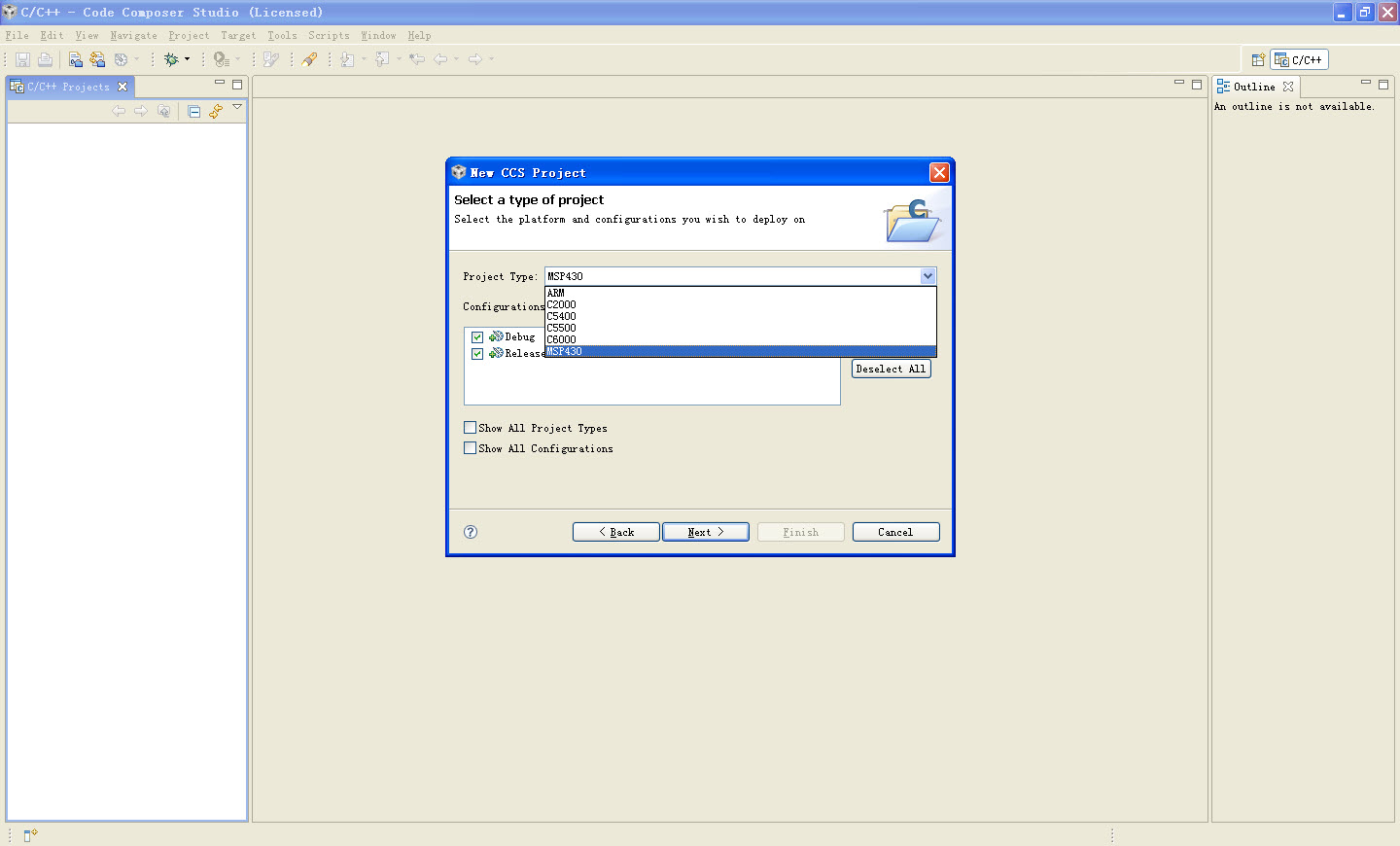
Task: Click Collapse All in C/C++ Projects view
Action: [x=194, y=111]
